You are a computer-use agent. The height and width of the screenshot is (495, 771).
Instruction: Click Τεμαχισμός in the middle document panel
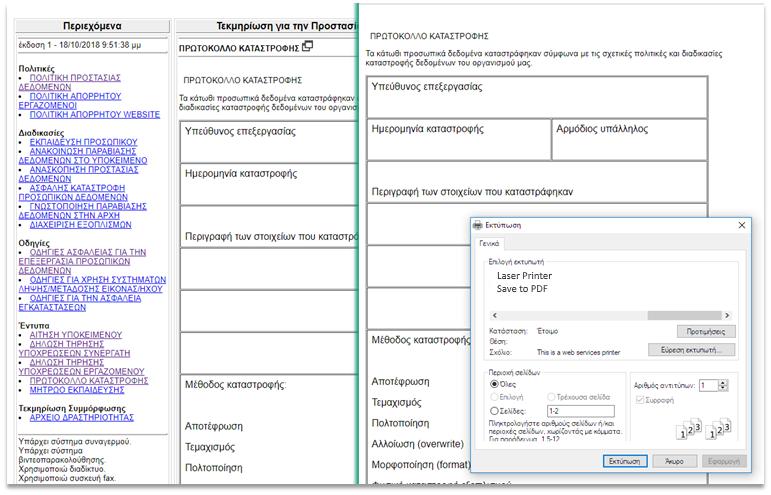point(209,447)
